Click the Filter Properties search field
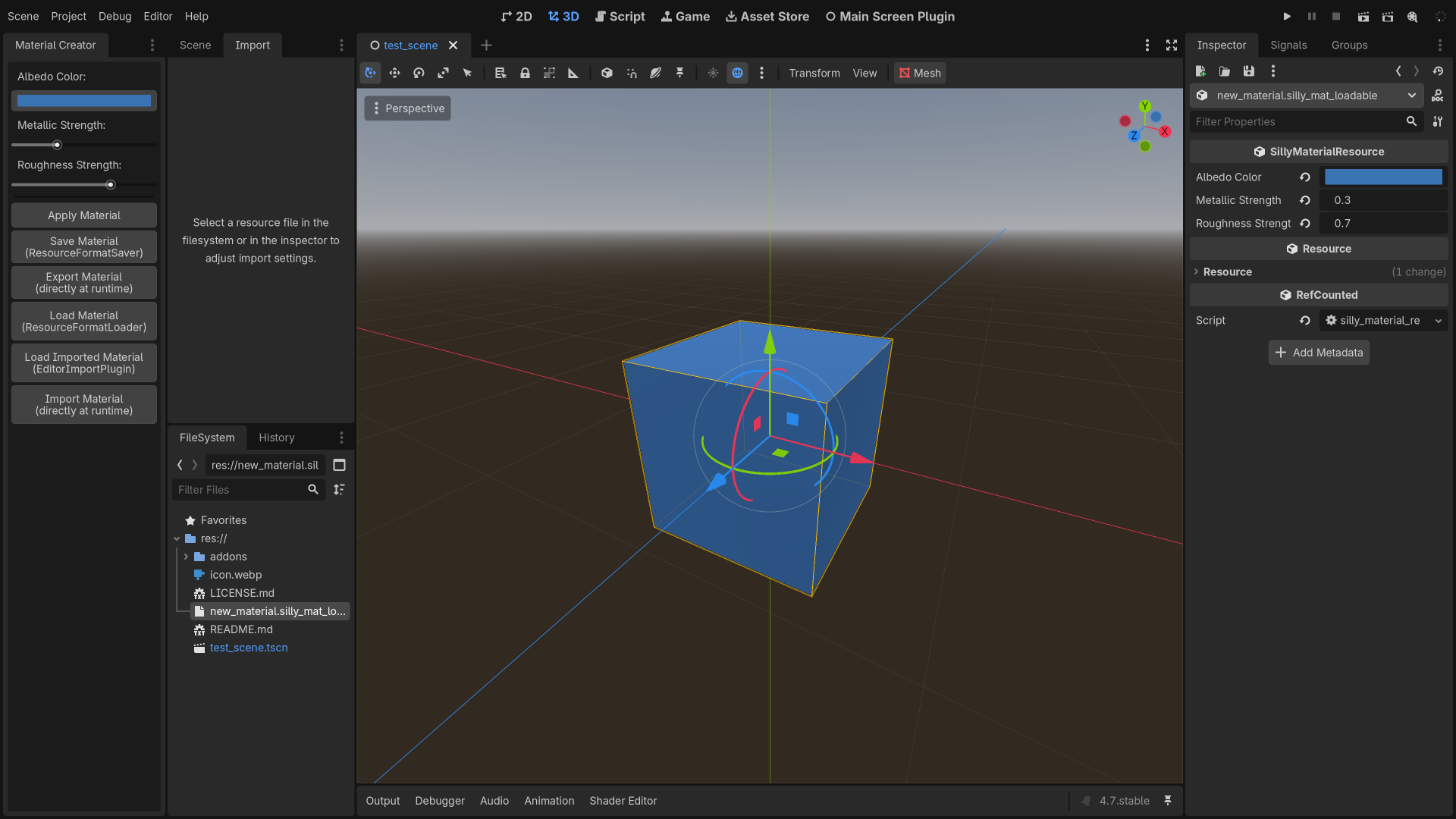Viewport: 1456px width, 819px height. pyautogui.click(x=1307, y=121)
